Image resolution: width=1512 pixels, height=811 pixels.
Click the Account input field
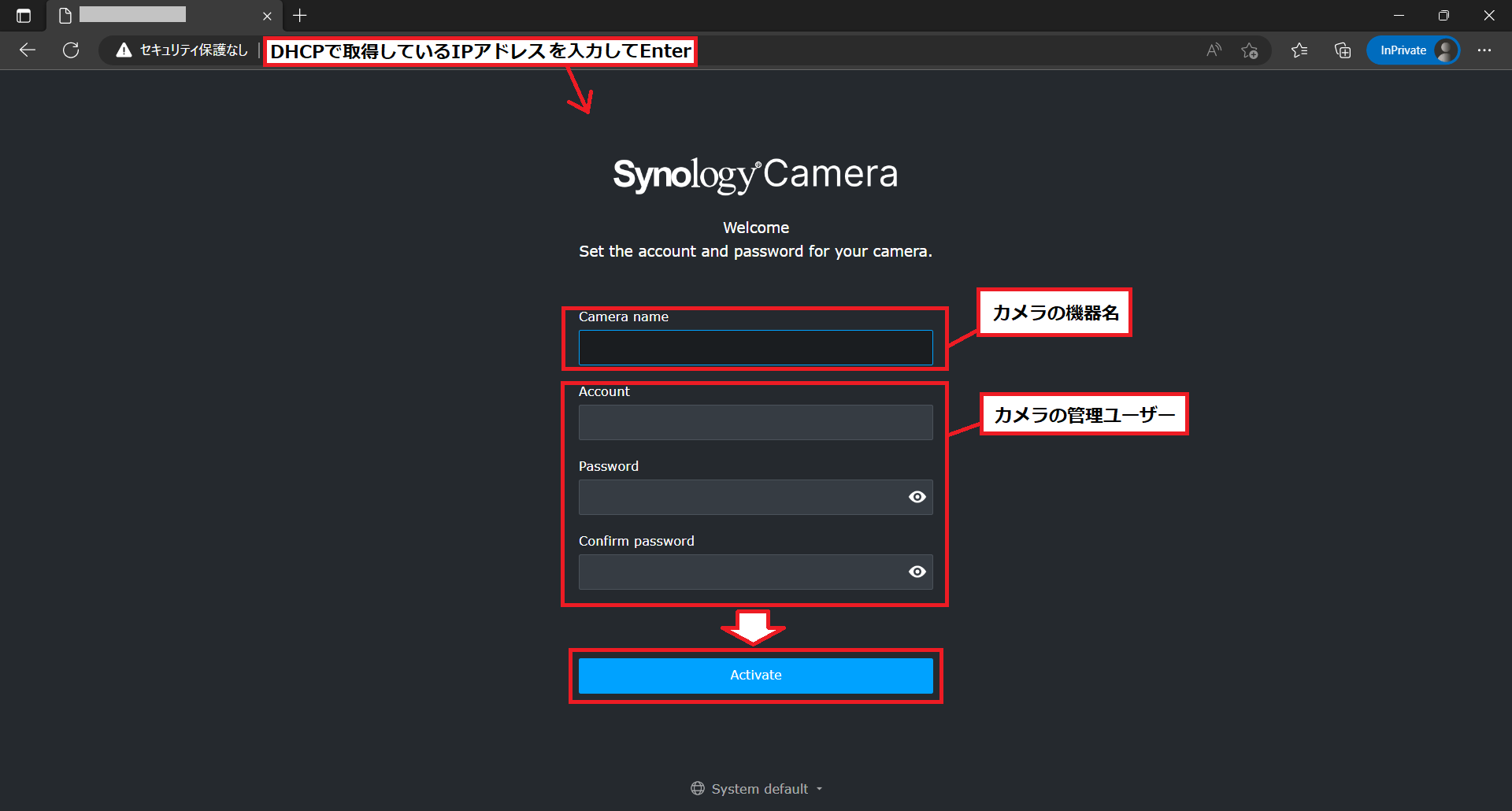click(754, 422)
